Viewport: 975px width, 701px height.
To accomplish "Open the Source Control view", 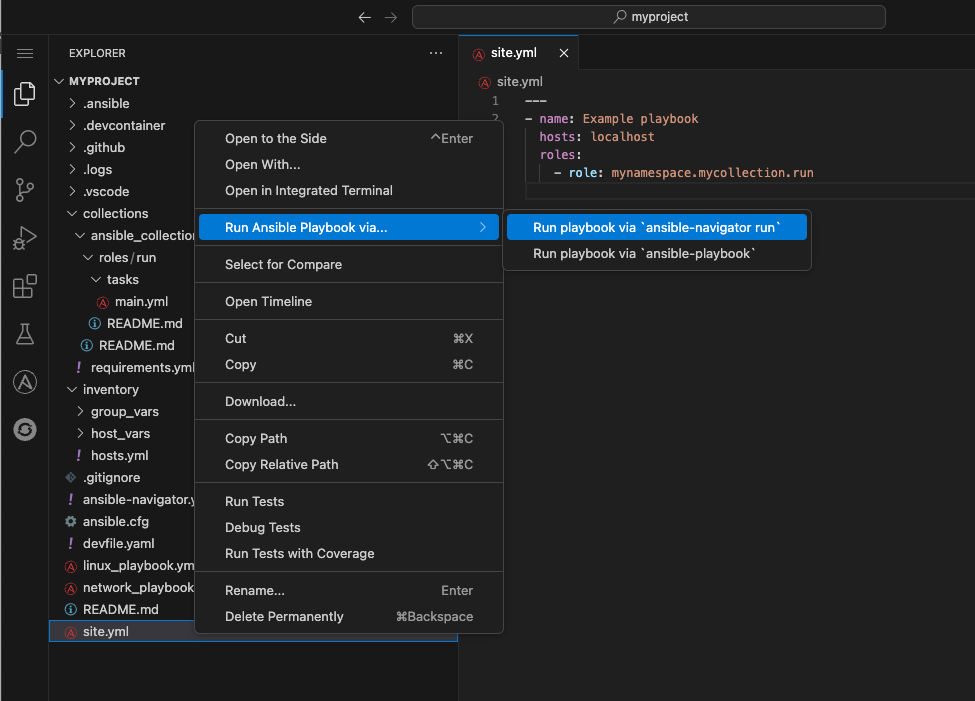I will (x=24, y=190).
